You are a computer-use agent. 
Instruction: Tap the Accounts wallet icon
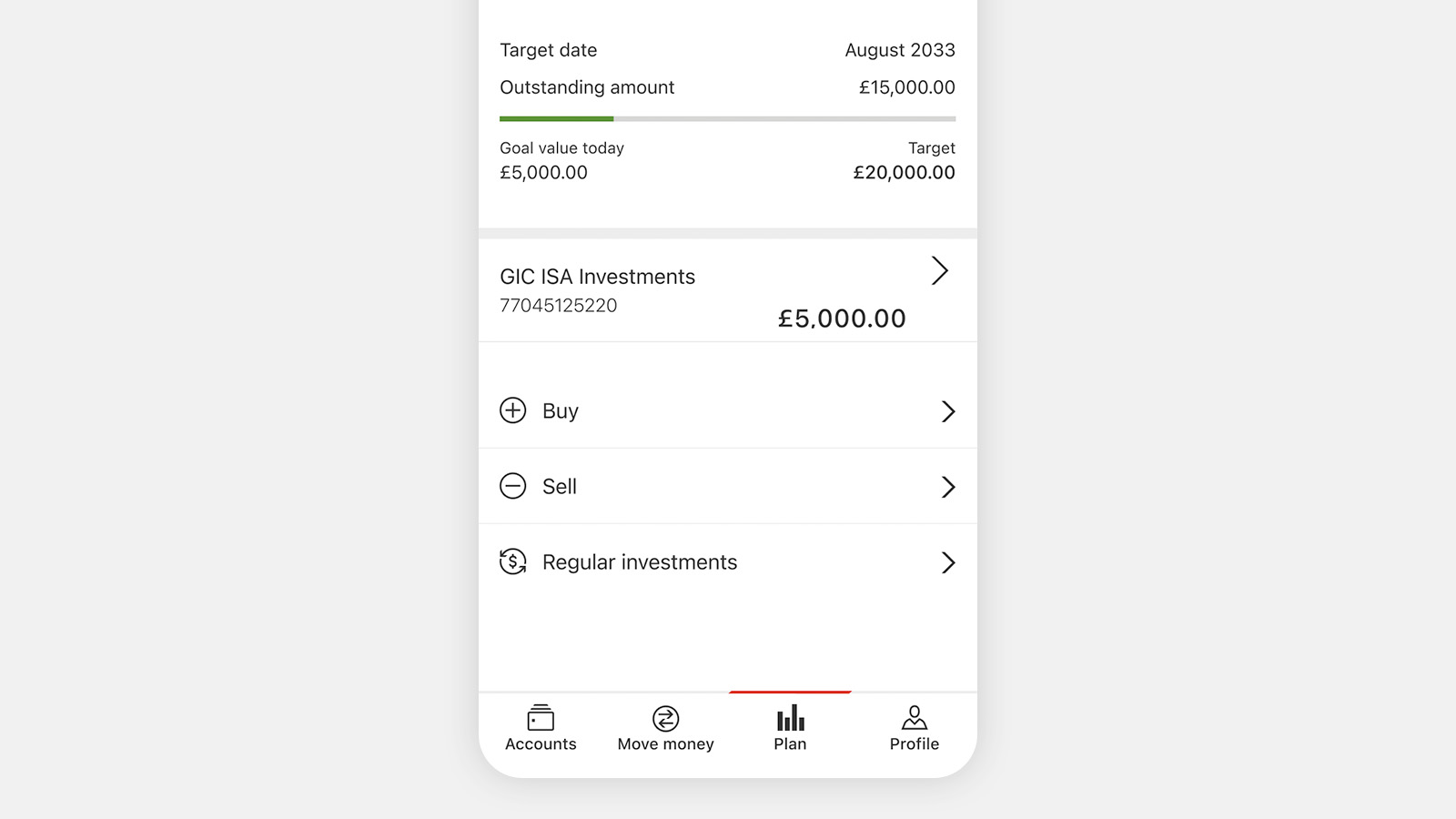click(x=541, y=718)
